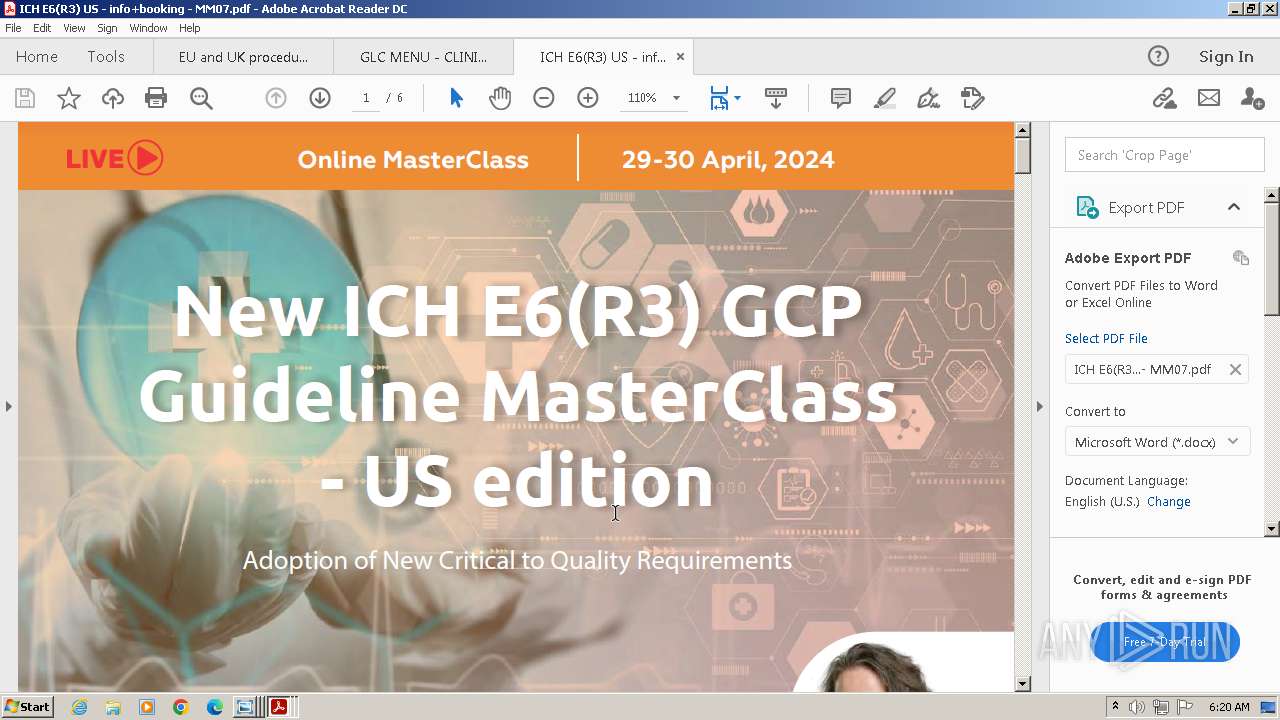Screen dimensions: 1280x720
Task: Expand the left navigation pane arrow
Action: tap(9, 406)
